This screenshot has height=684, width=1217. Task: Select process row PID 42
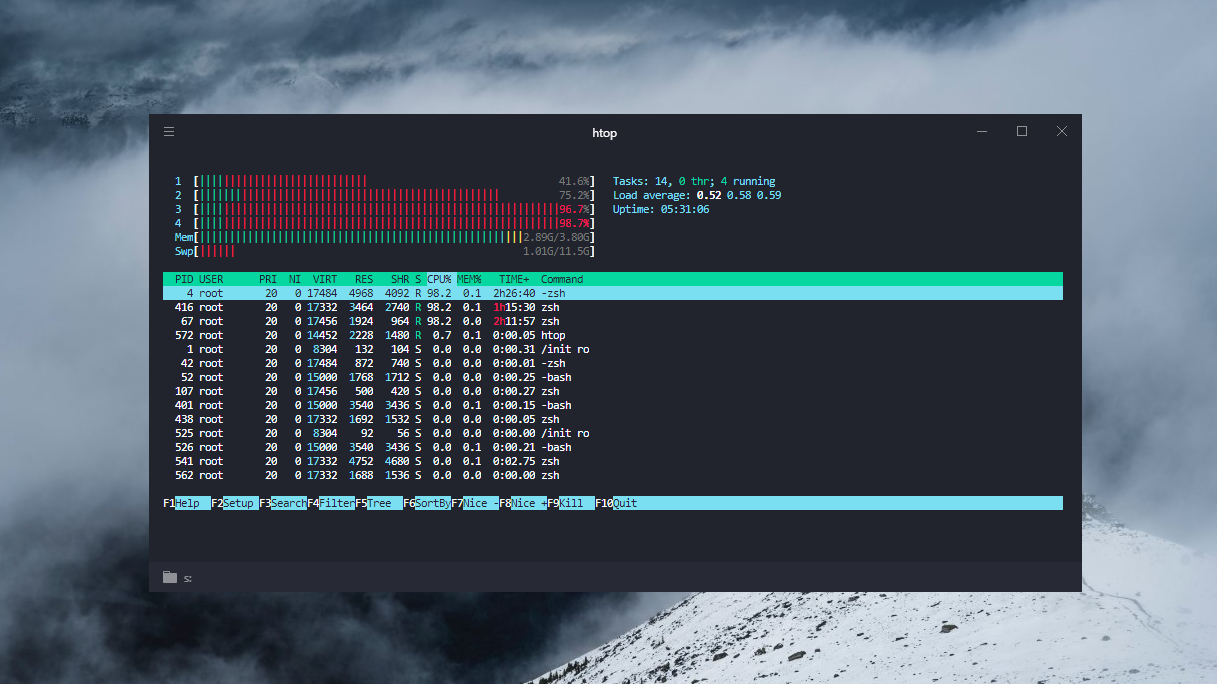coord(613,363)
